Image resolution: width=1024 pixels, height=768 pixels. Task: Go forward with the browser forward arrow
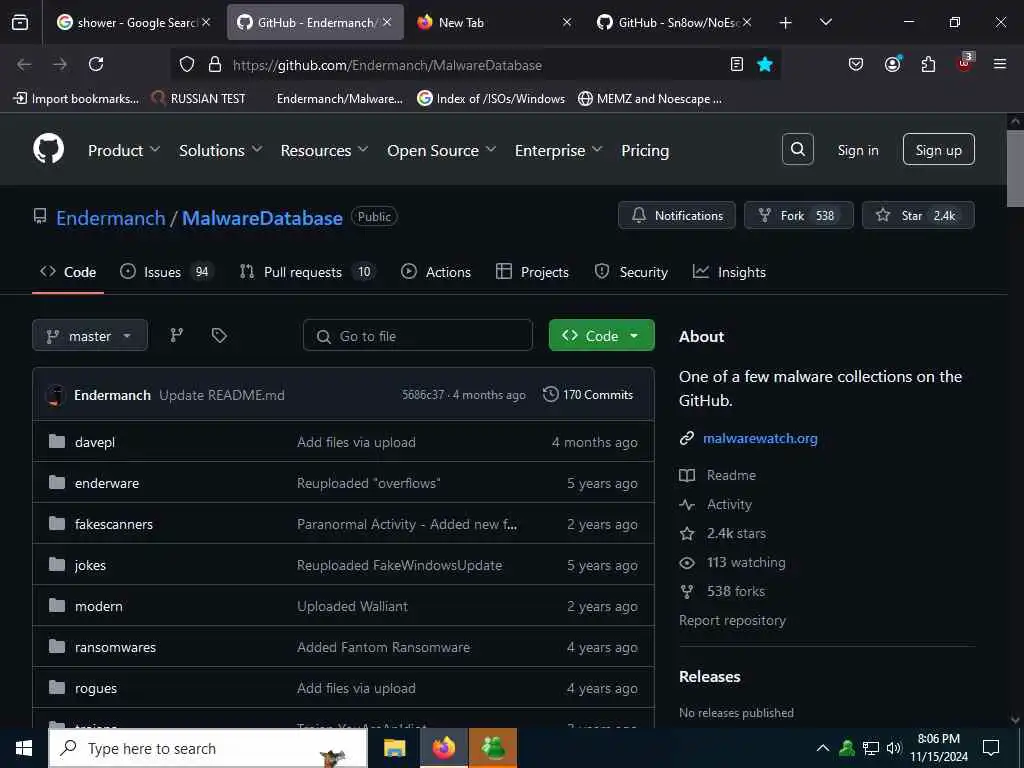[60, 64]
